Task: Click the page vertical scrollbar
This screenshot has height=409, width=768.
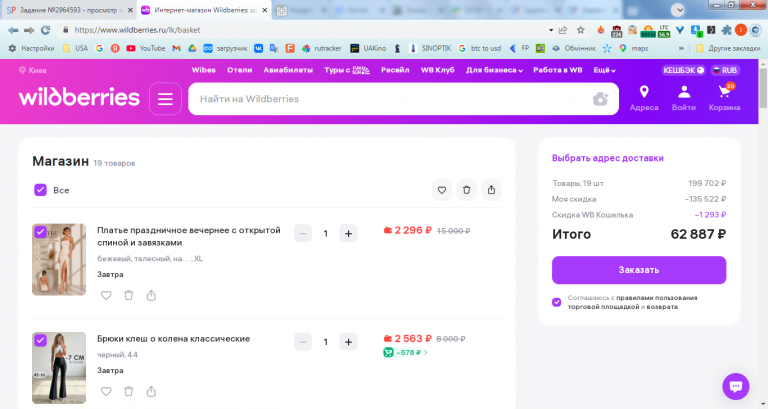Action: pyautogui.click(x=763, y=88)
